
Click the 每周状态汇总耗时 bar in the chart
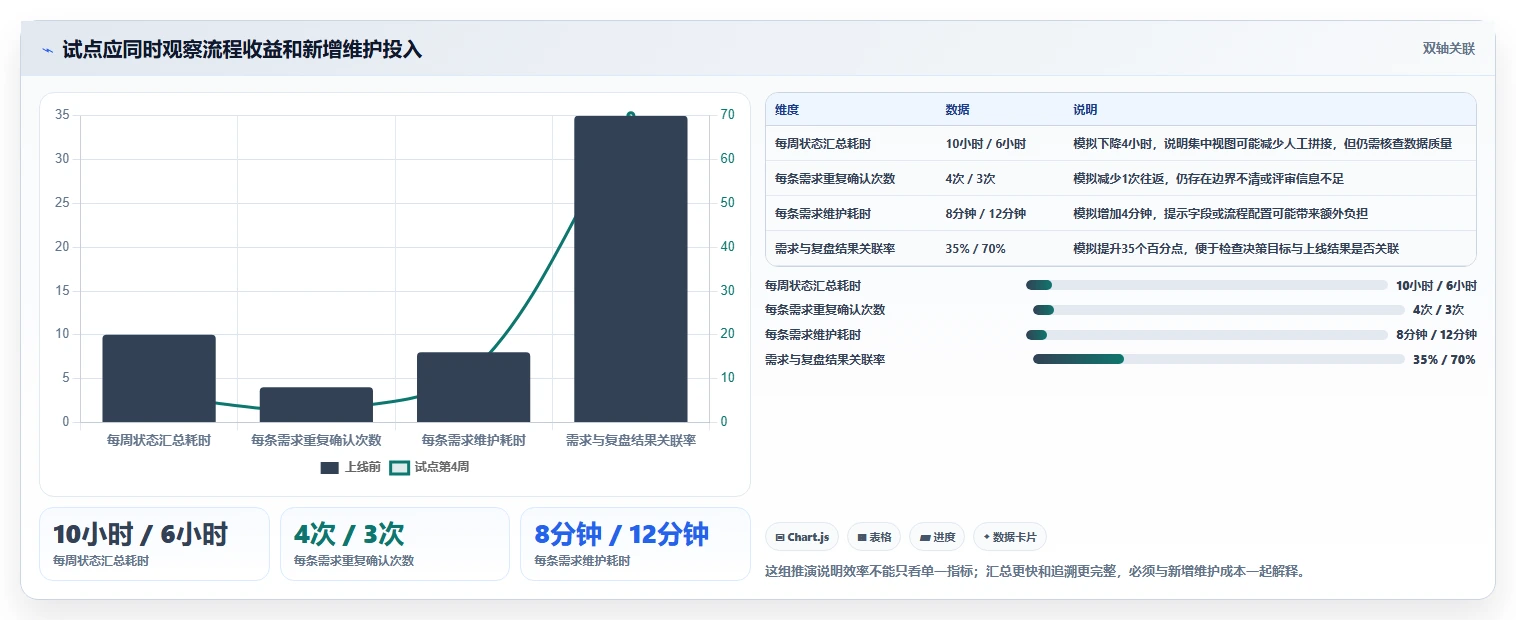click(x=159, y=378)
